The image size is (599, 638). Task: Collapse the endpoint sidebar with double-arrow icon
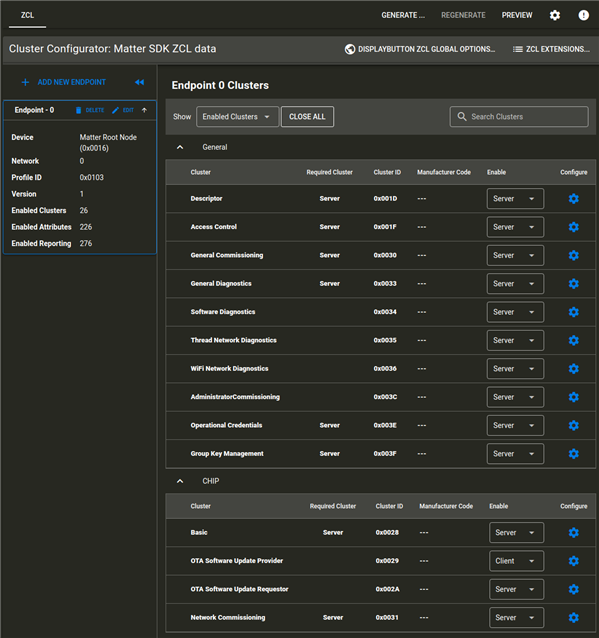point(140,82)
